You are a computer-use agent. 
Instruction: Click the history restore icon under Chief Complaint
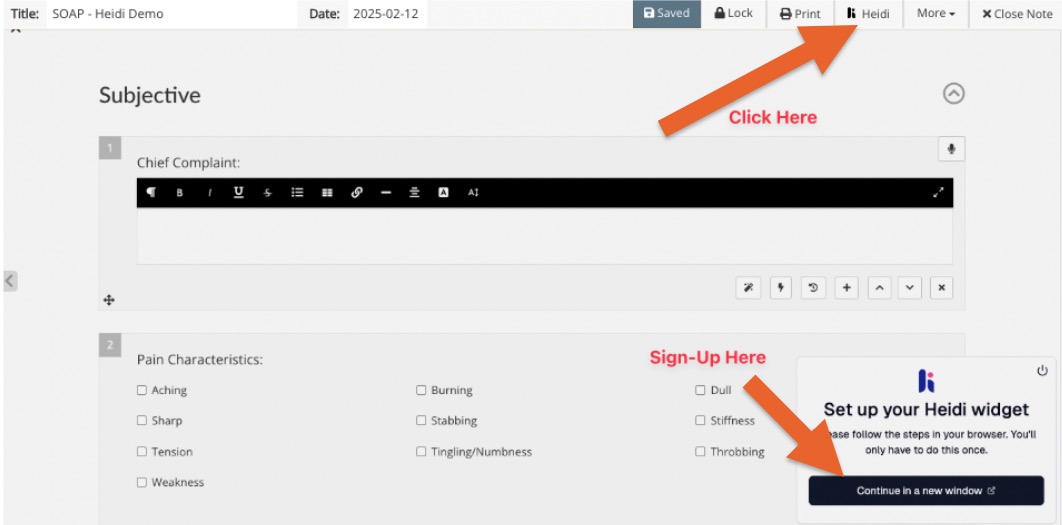click(x=813, y=288)
